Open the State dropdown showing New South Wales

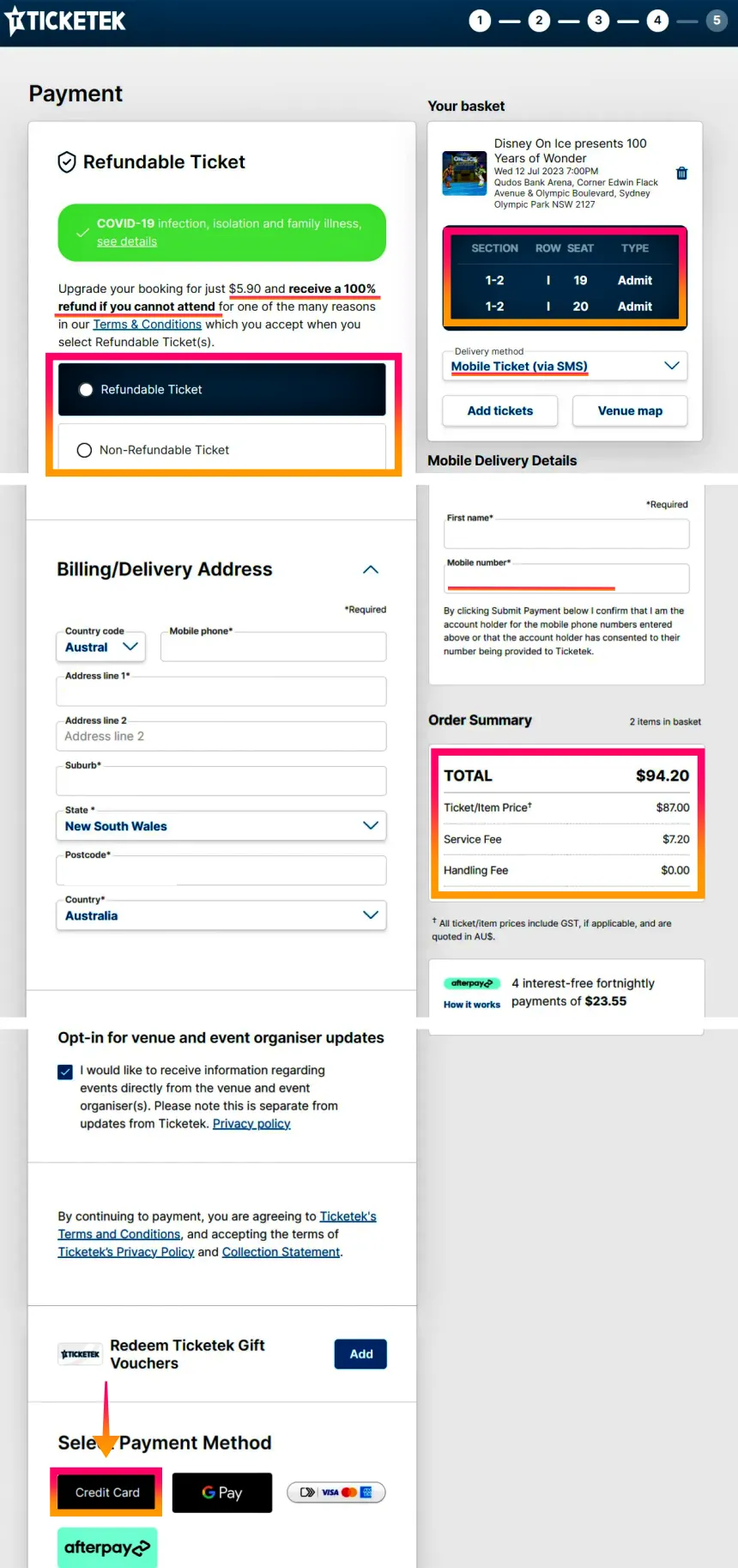(x=221, y=826)
